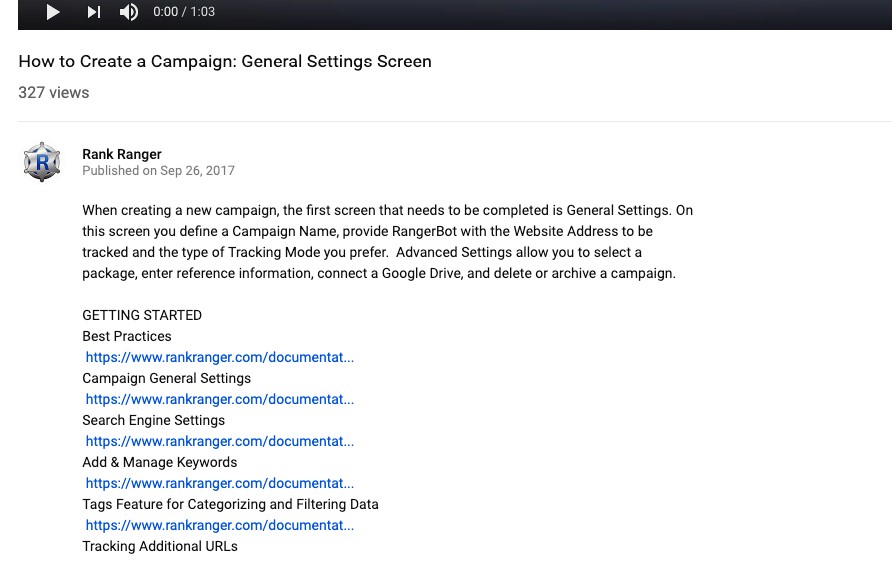This screenshot has height=561, width=892.
Task: Click the 0:00 / 1:03 time display
Action: (184, 12)
